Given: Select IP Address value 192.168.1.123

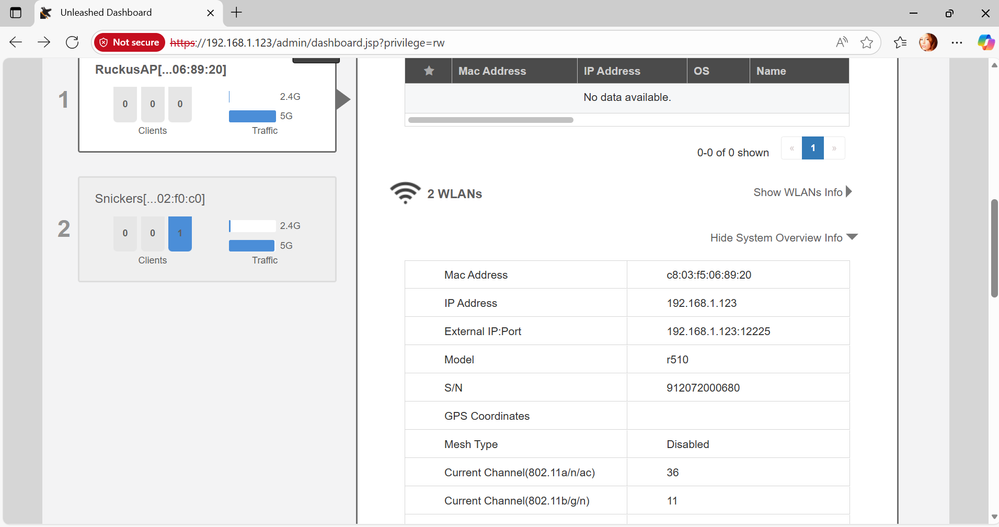Looking at the screenshot, I should click(x=701, y=303).
